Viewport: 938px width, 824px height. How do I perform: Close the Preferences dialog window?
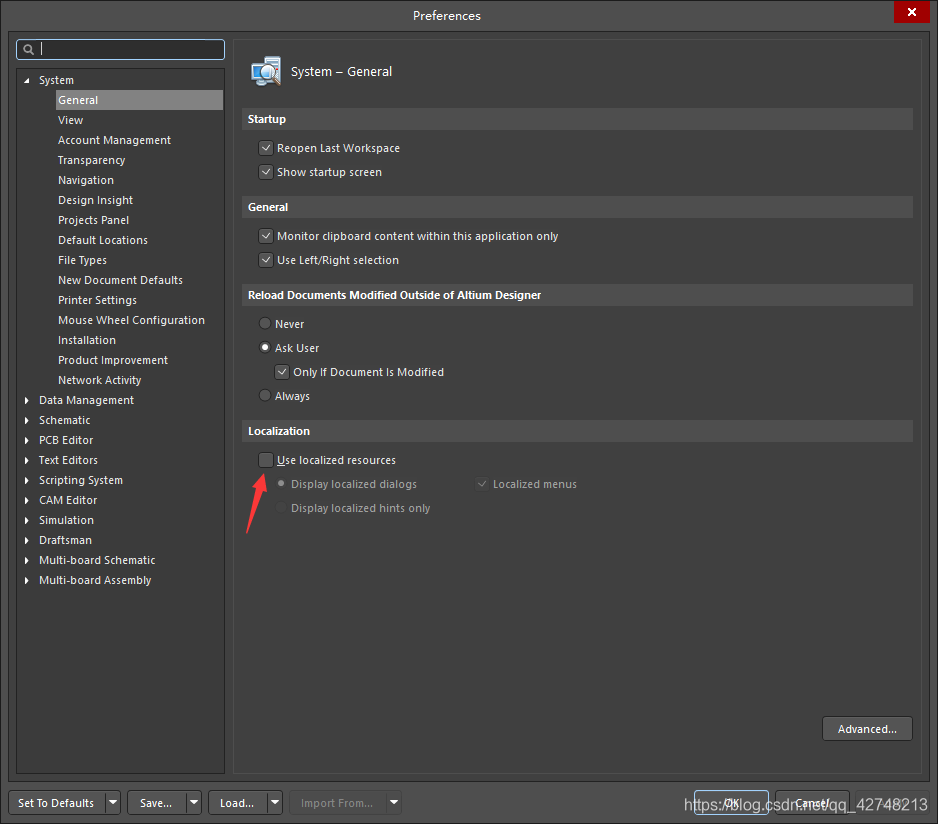coord(909,13)
